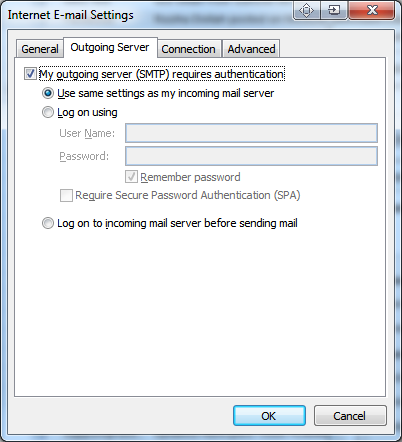
Task: Click the Internet E-mail Settings title bar
Action: (147, 15)
